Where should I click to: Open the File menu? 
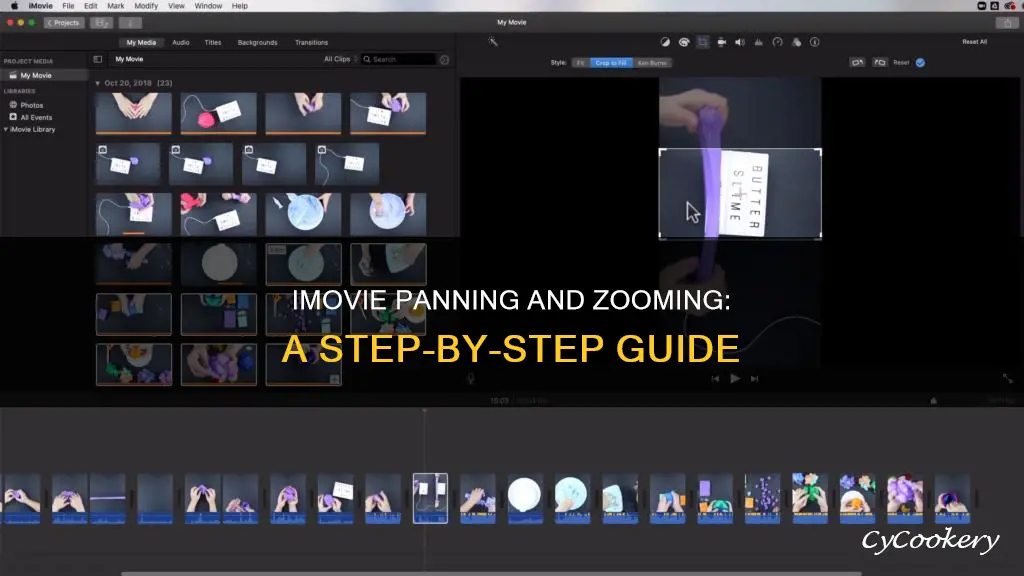tap(68, 6)
